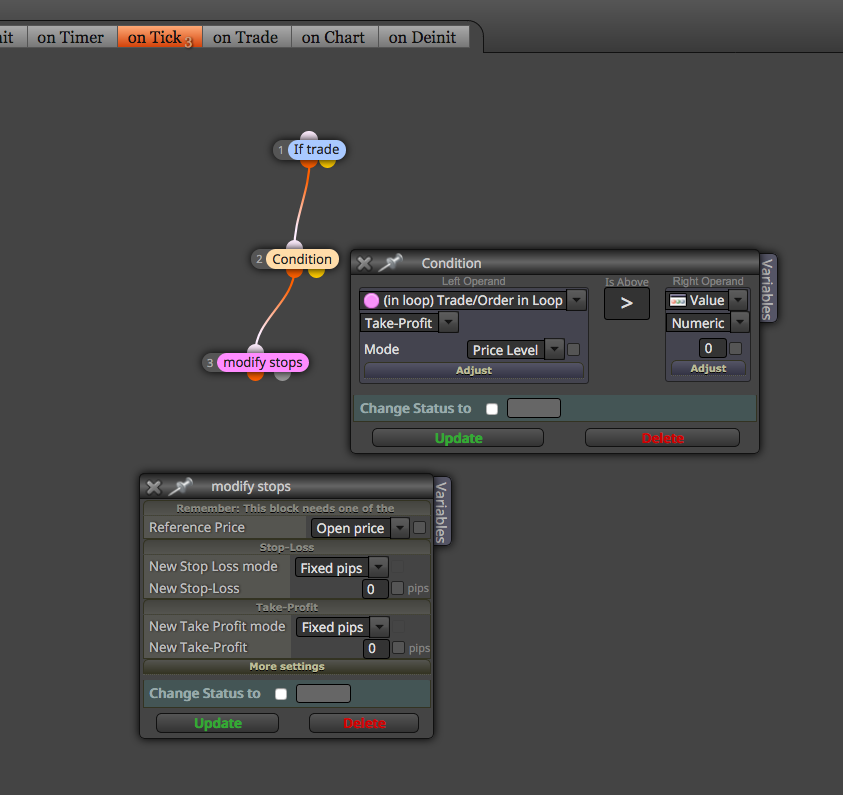
Task: Click the pin icon in modify stops panel
Action: point(180,486)
